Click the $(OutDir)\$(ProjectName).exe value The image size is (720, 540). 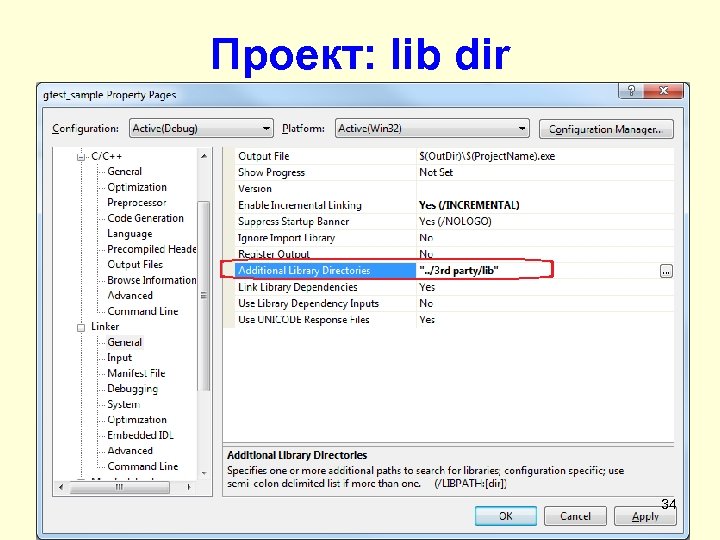click(x=487, y=156)
